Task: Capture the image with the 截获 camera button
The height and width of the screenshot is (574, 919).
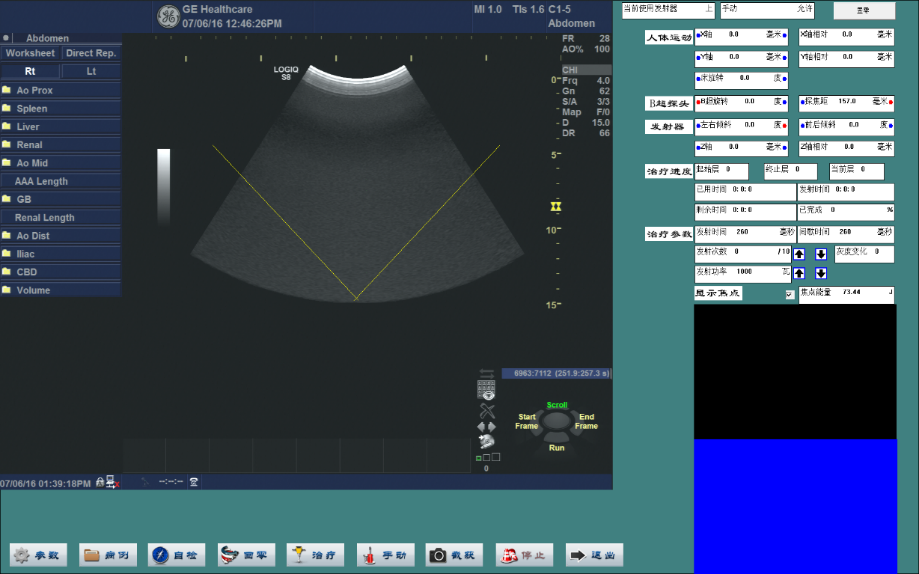Action: click(x=455, y=555)
